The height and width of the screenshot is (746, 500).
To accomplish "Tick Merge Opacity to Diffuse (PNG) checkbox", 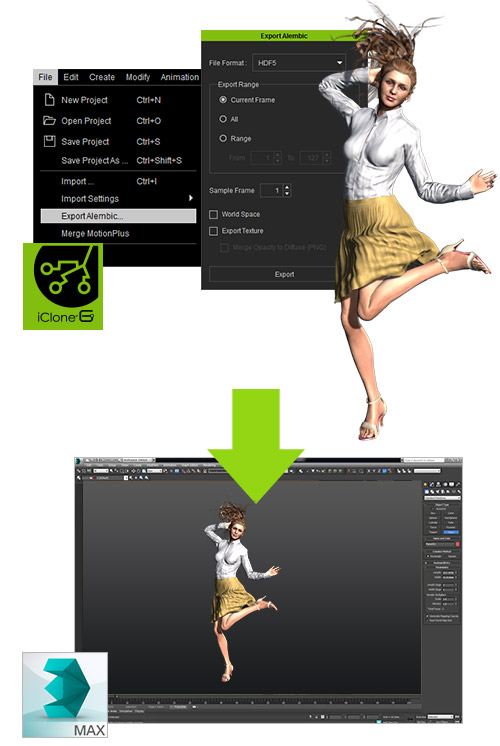I will coord(224,247).
